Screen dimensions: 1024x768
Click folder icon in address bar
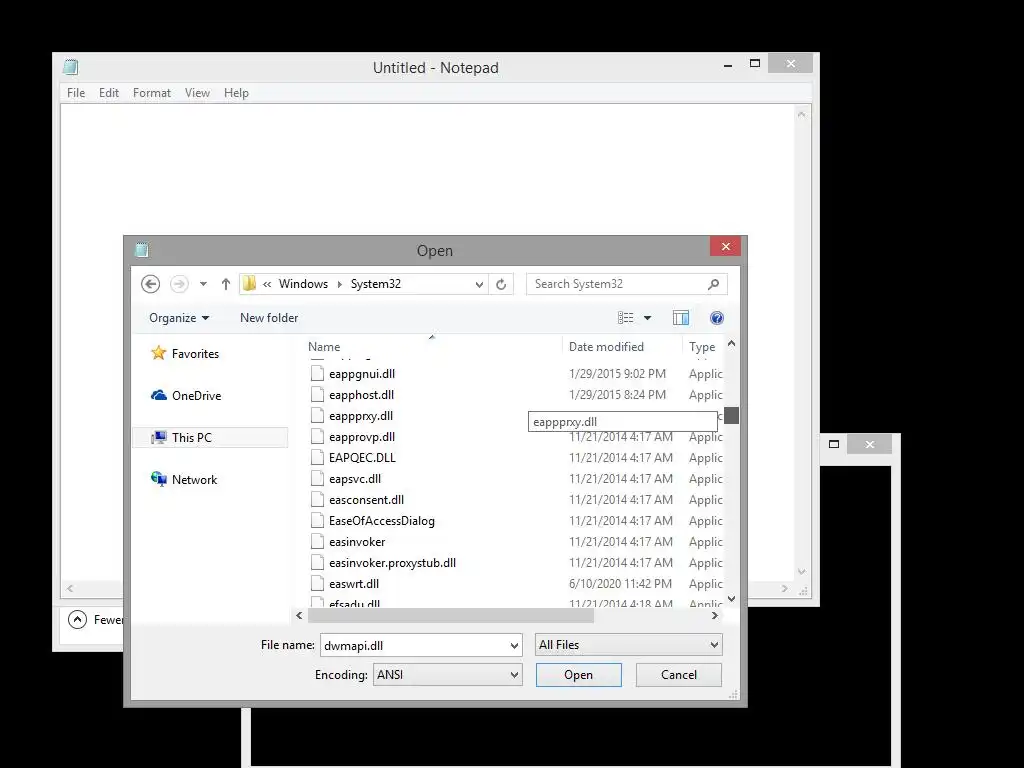249,283
